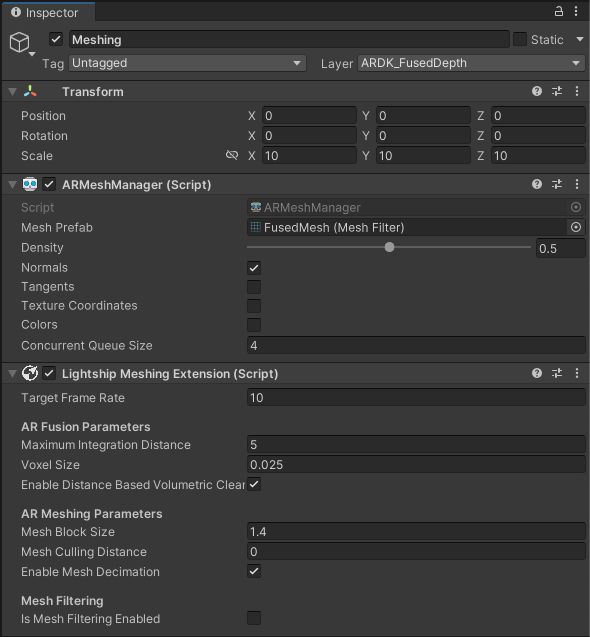Open ARMeshManager presets icon
Viewport: 590px width, 637px height.
tap(557, 184)
